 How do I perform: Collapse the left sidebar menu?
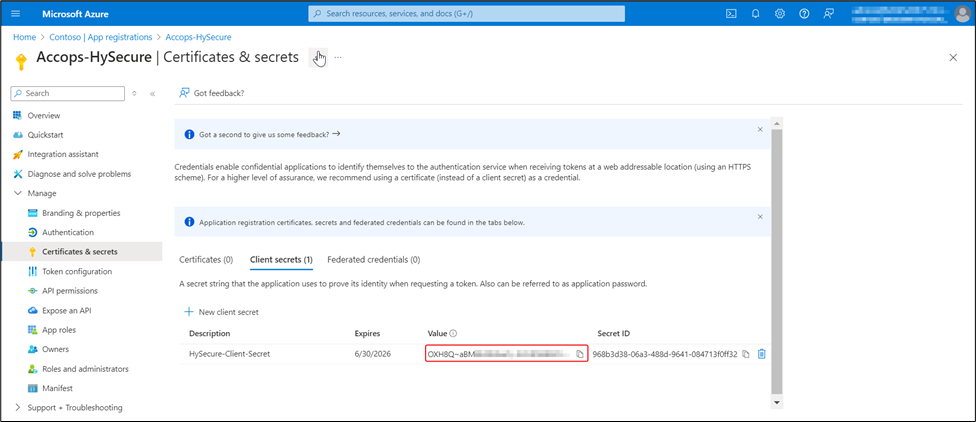(x=152, y=93)
